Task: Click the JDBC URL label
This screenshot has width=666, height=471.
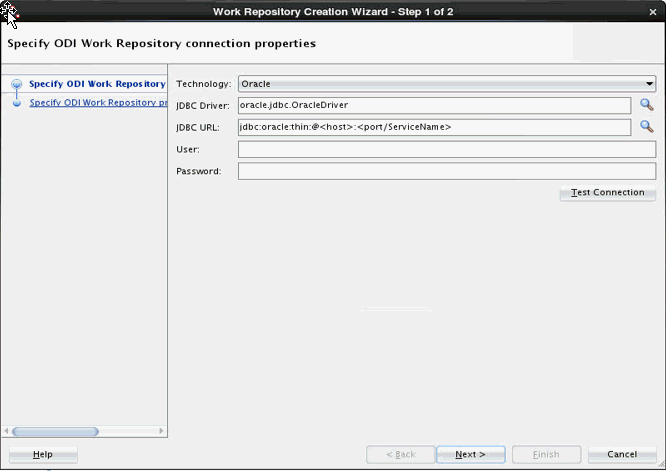Action: click(x=198, y=127)
